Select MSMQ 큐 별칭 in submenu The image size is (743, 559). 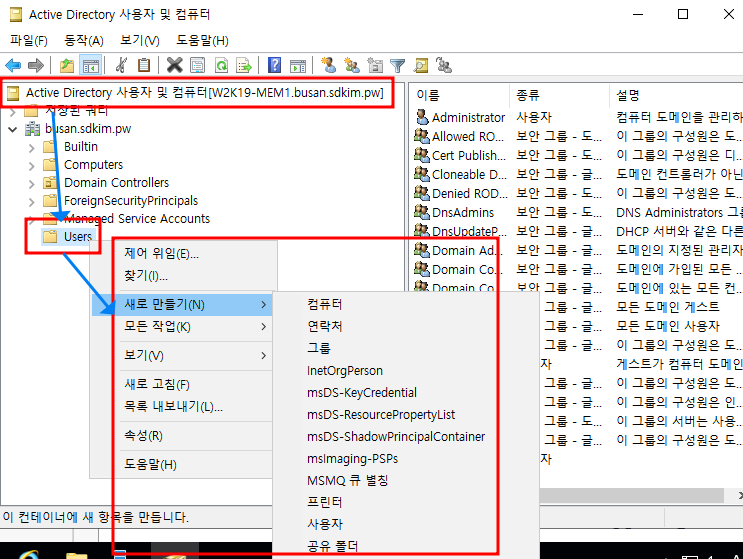coord(348,480)
